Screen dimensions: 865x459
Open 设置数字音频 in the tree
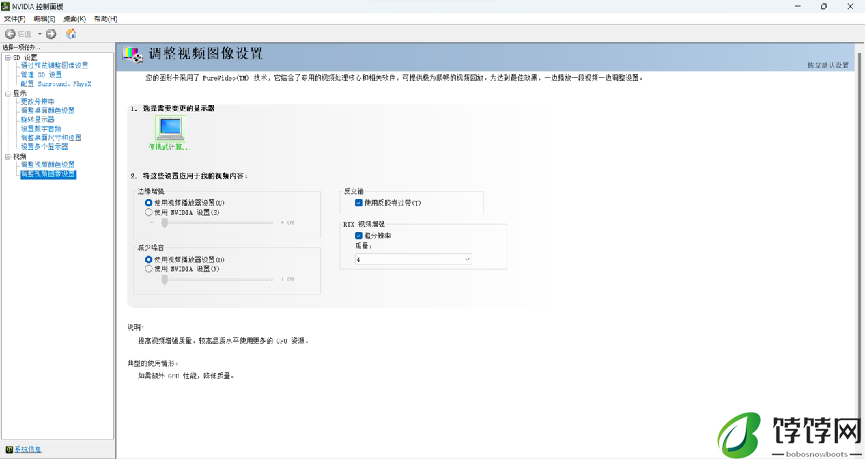click(x=41, y=129)
